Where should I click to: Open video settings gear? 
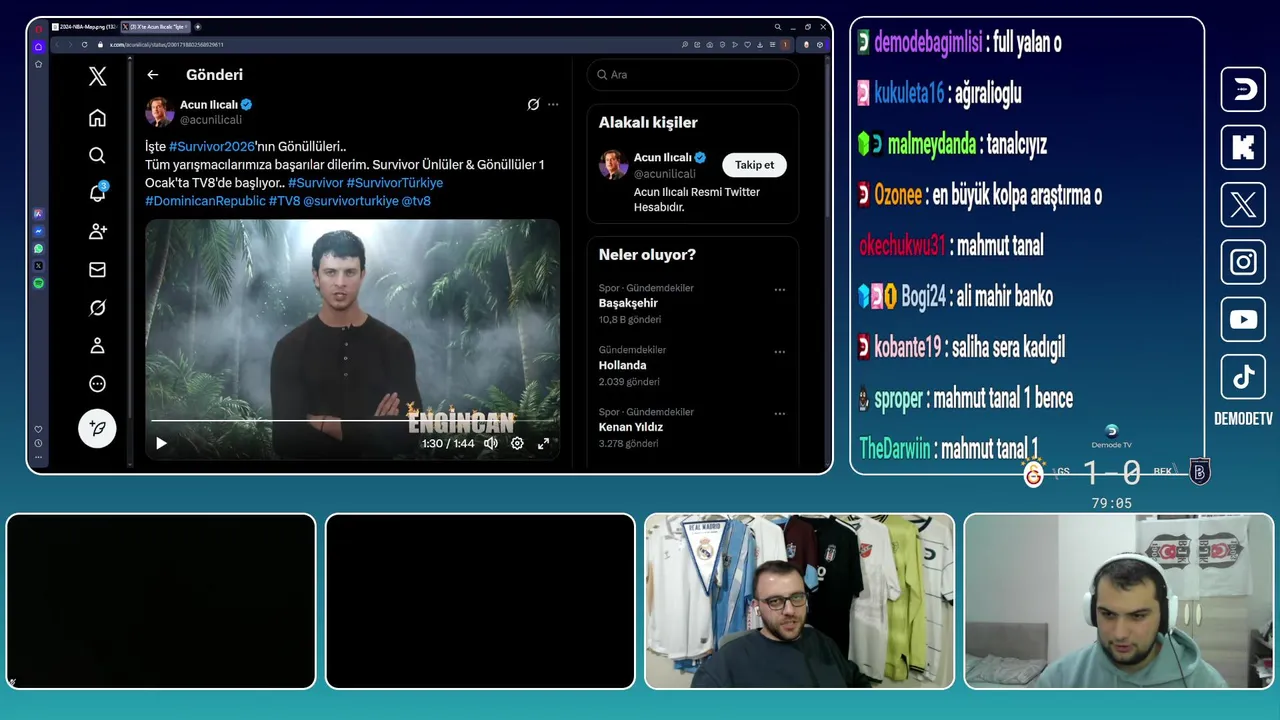[517, 443]
